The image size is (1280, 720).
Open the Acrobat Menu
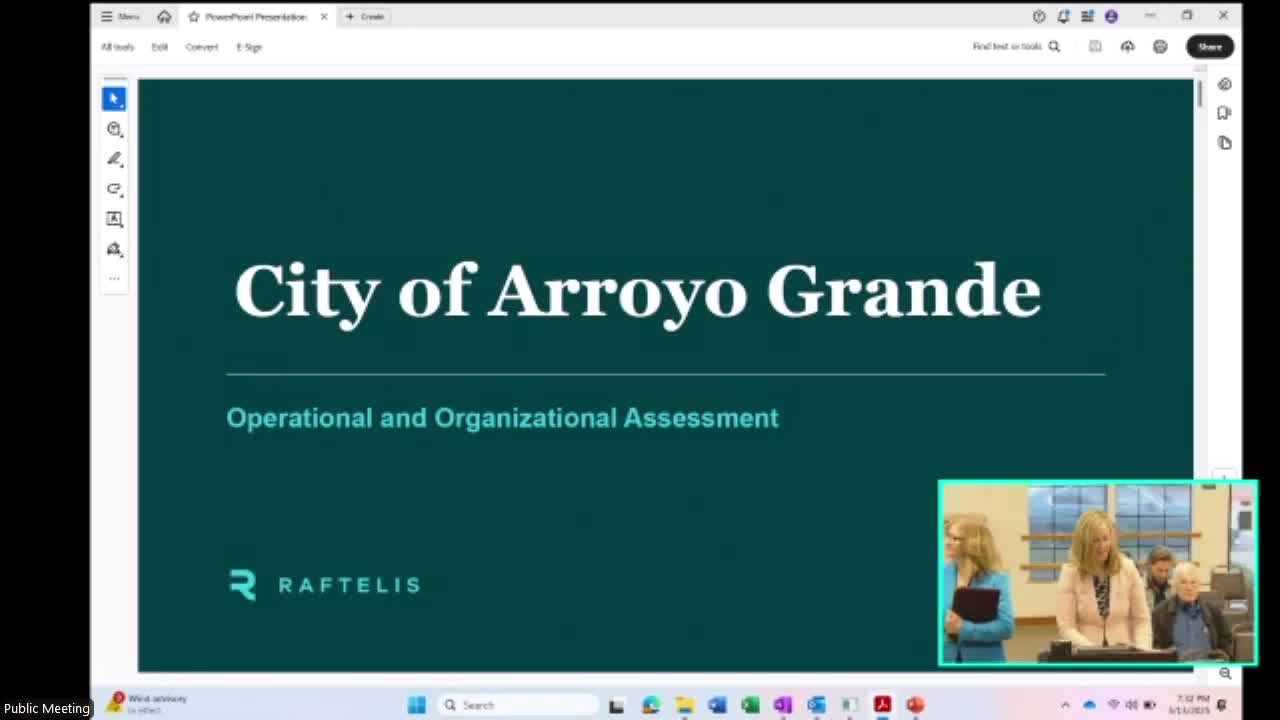[120, 16]
